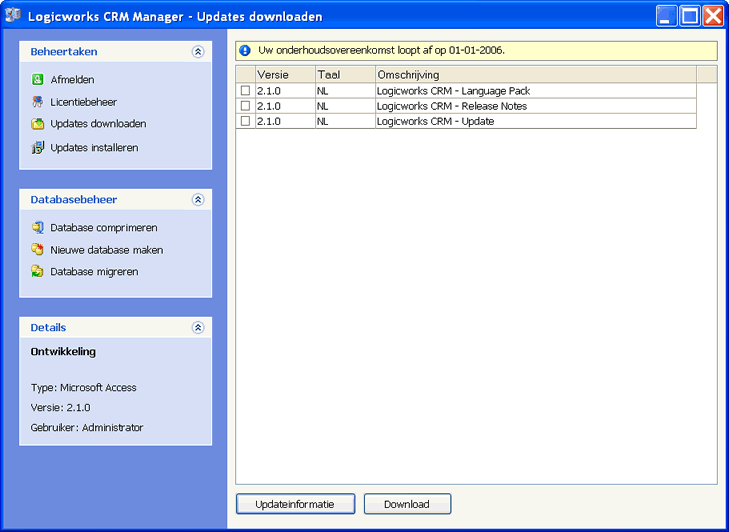Open Licentiebeheer
Screen dimensions: 729x532
coord(84,102)
